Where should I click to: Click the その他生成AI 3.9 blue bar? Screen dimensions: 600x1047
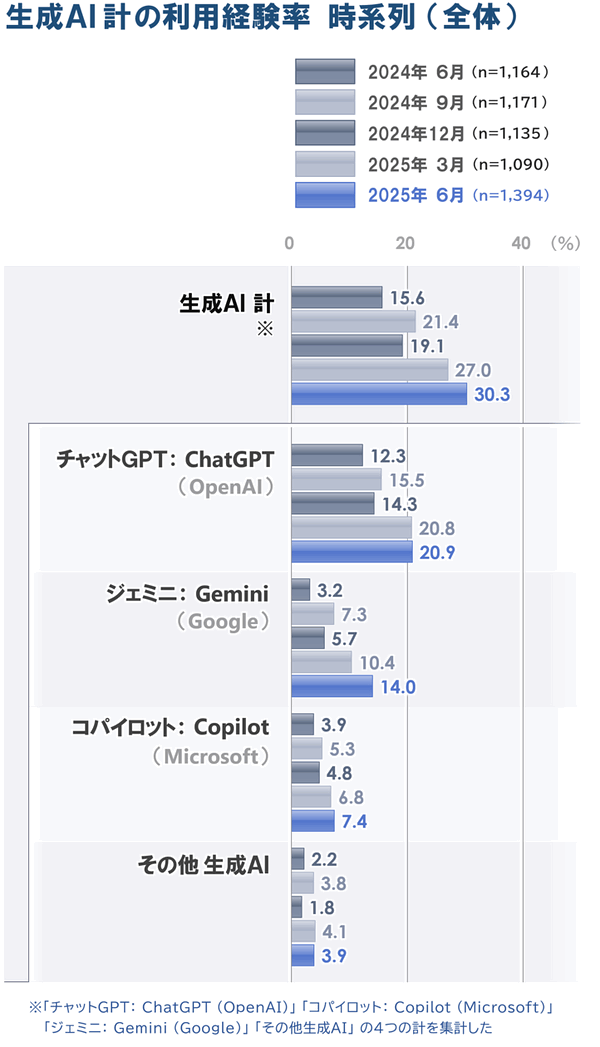click(302, 955)
